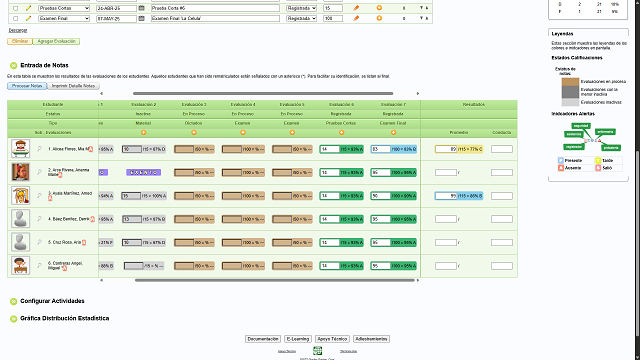Viewport: 640px width, 360px height.
Task: Click magnifier icon next to student 5 Cruz Rosa
Action: 40,242
